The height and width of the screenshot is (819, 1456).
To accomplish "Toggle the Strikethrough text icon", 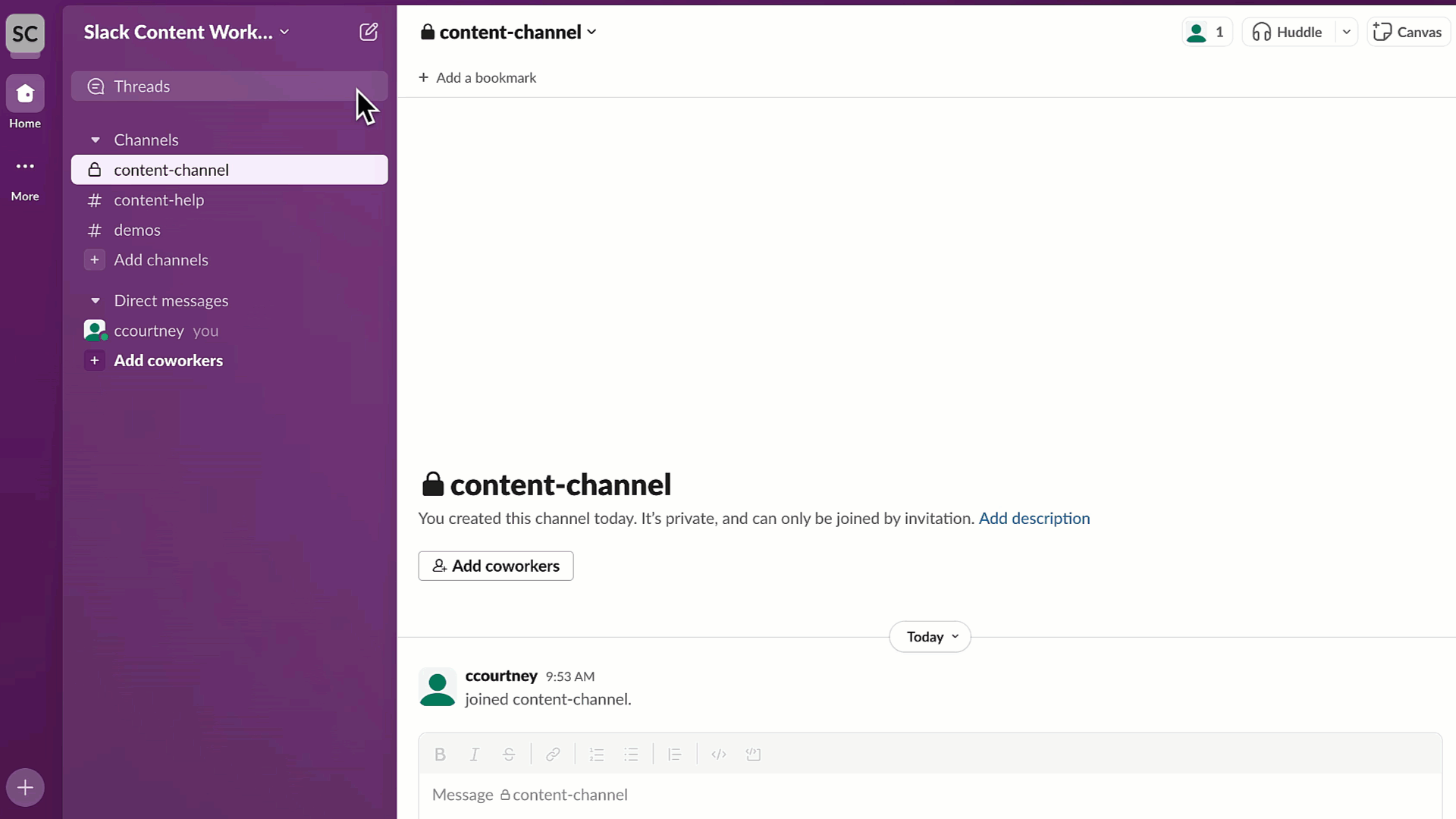I will tap(509, 753).
